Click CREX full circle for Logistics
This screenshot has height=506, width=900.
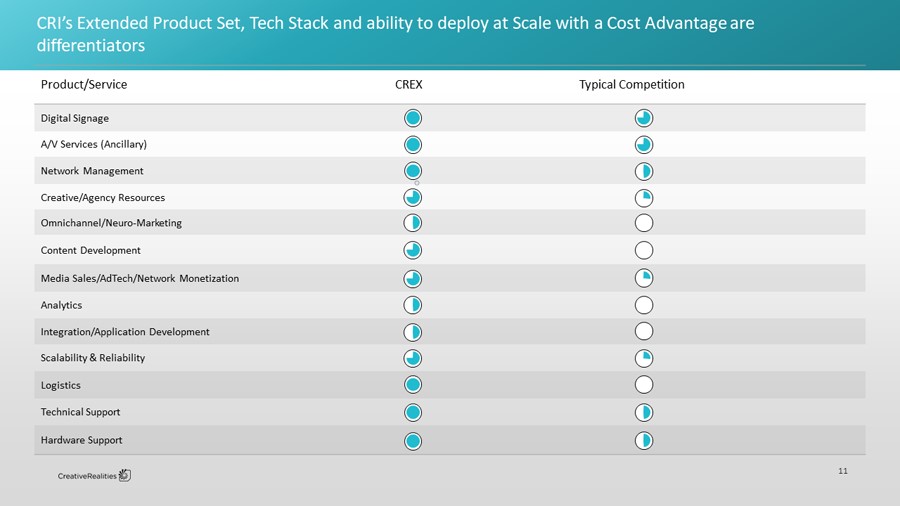tap(413, 385)
